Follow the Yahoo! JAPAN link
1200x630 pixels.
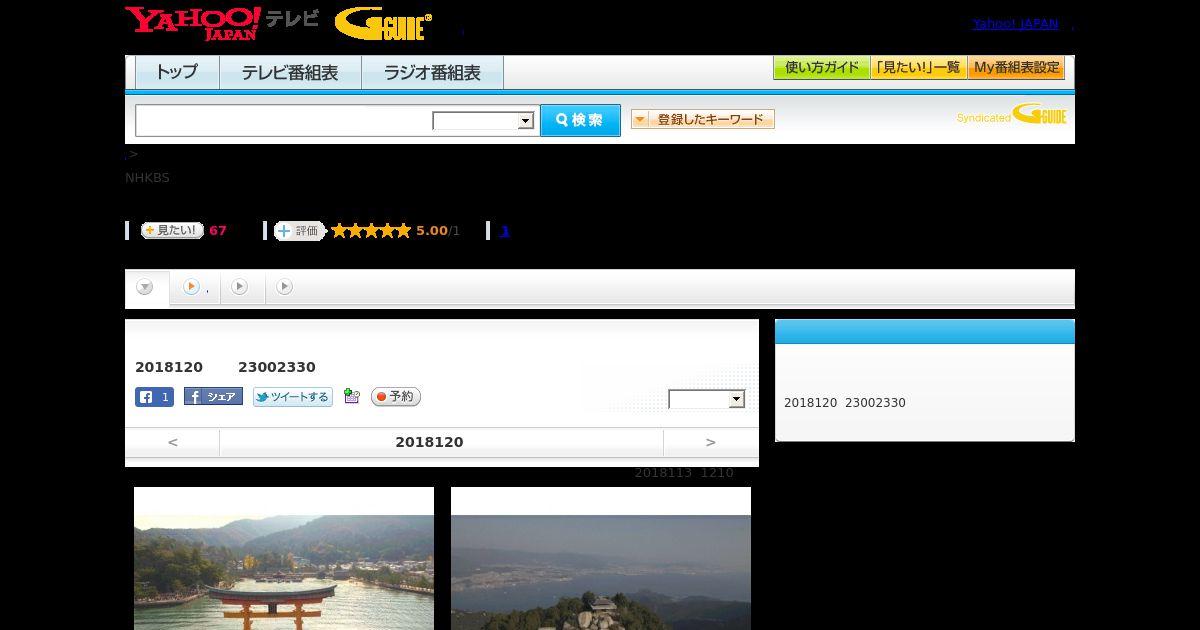(1015, 24)
